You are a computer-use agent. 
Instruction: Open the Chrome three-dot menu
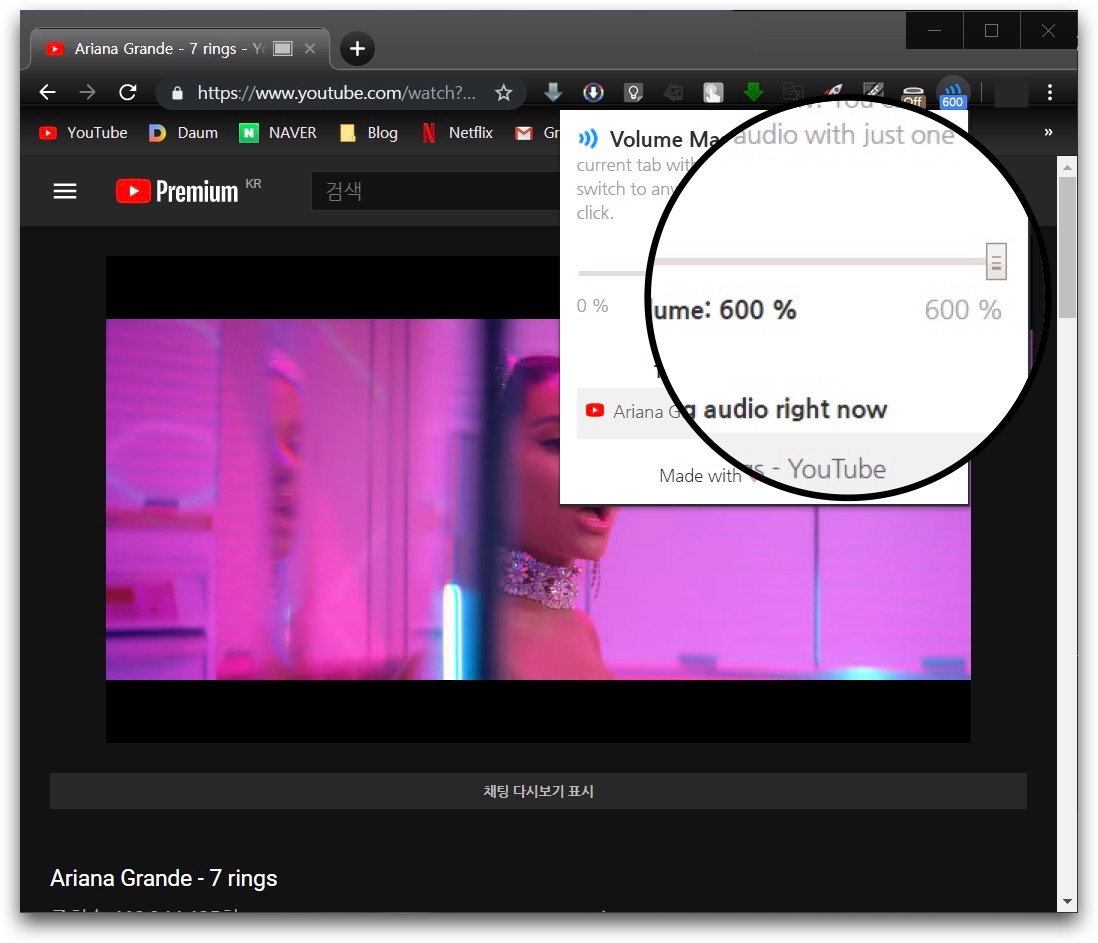coord(1049,92)
